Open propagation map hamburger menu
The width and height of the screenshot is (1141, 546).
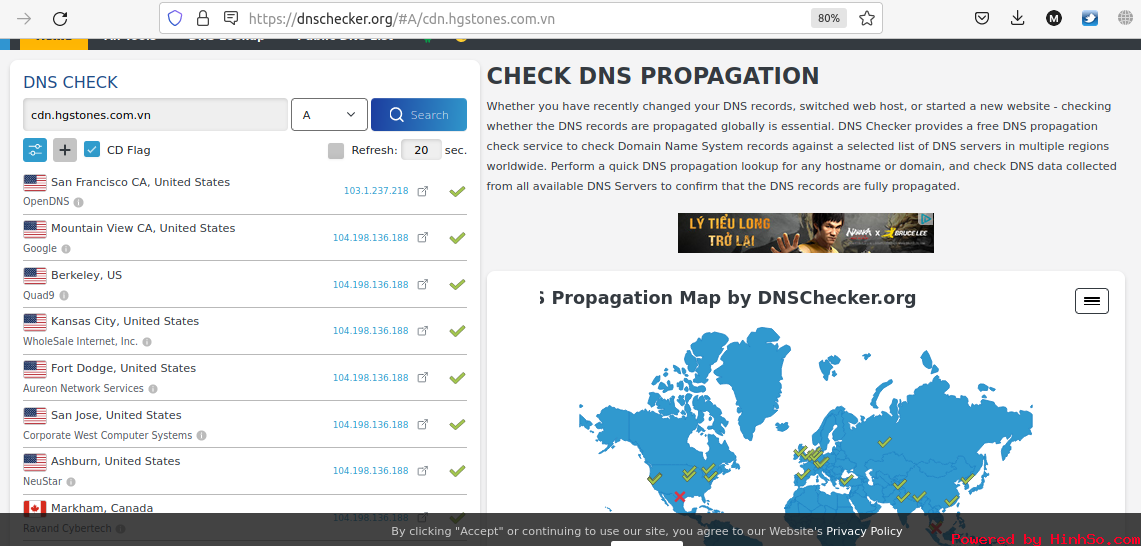(x=1092, y=301)
